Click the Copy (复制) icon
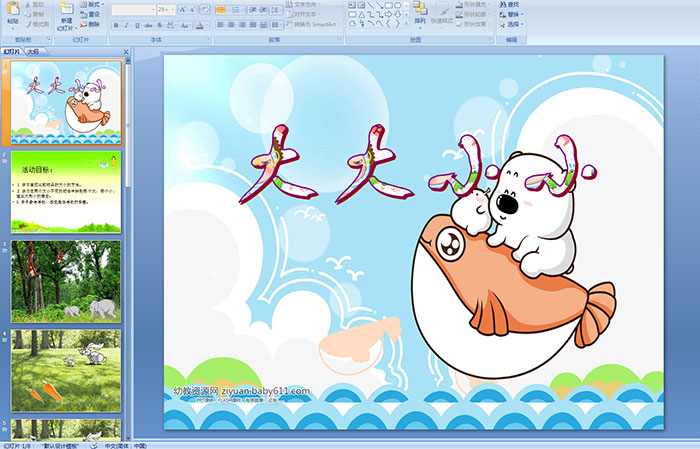The image size is (700, 449). (28, 14)
